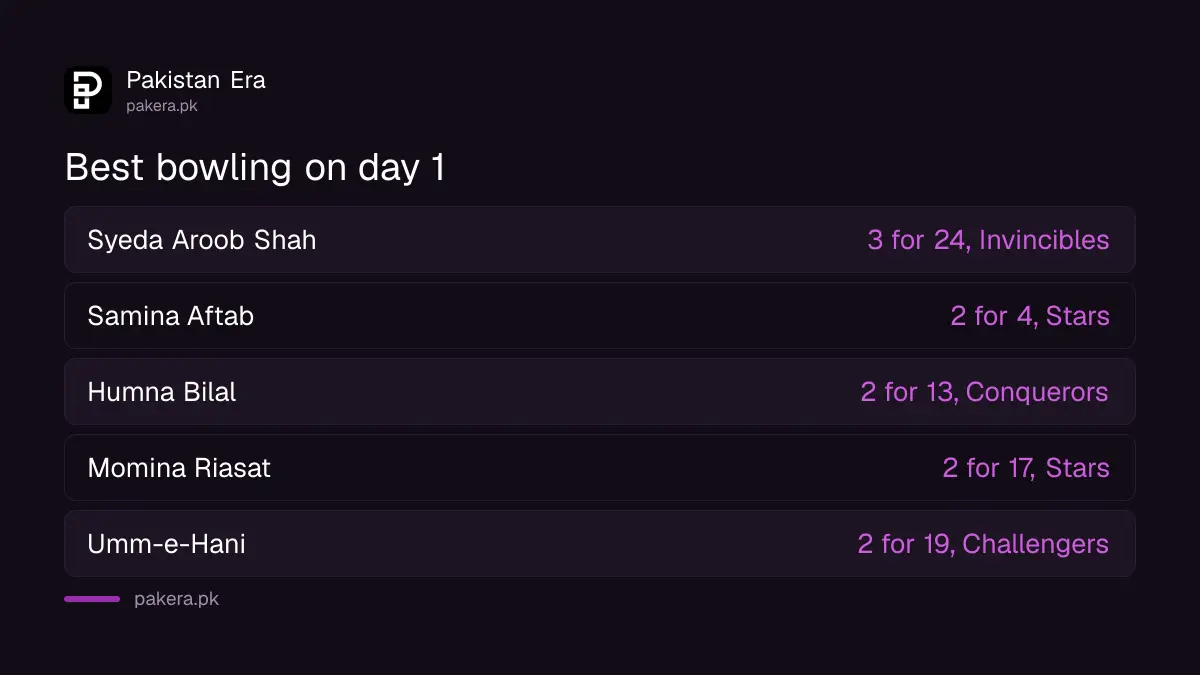
Task: Click the purple footer accent bar
Action: click(92, 599)
